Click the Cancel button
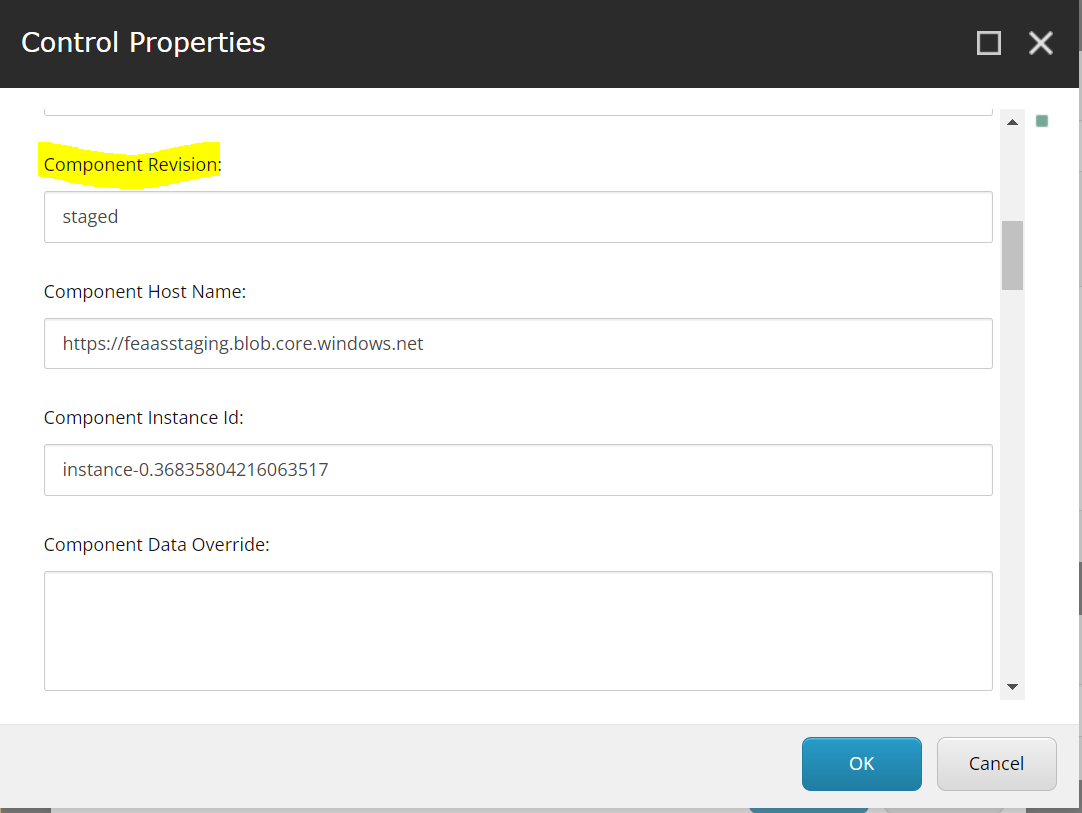The height and width of the screenshot is (813, 1082). point(996,763)
